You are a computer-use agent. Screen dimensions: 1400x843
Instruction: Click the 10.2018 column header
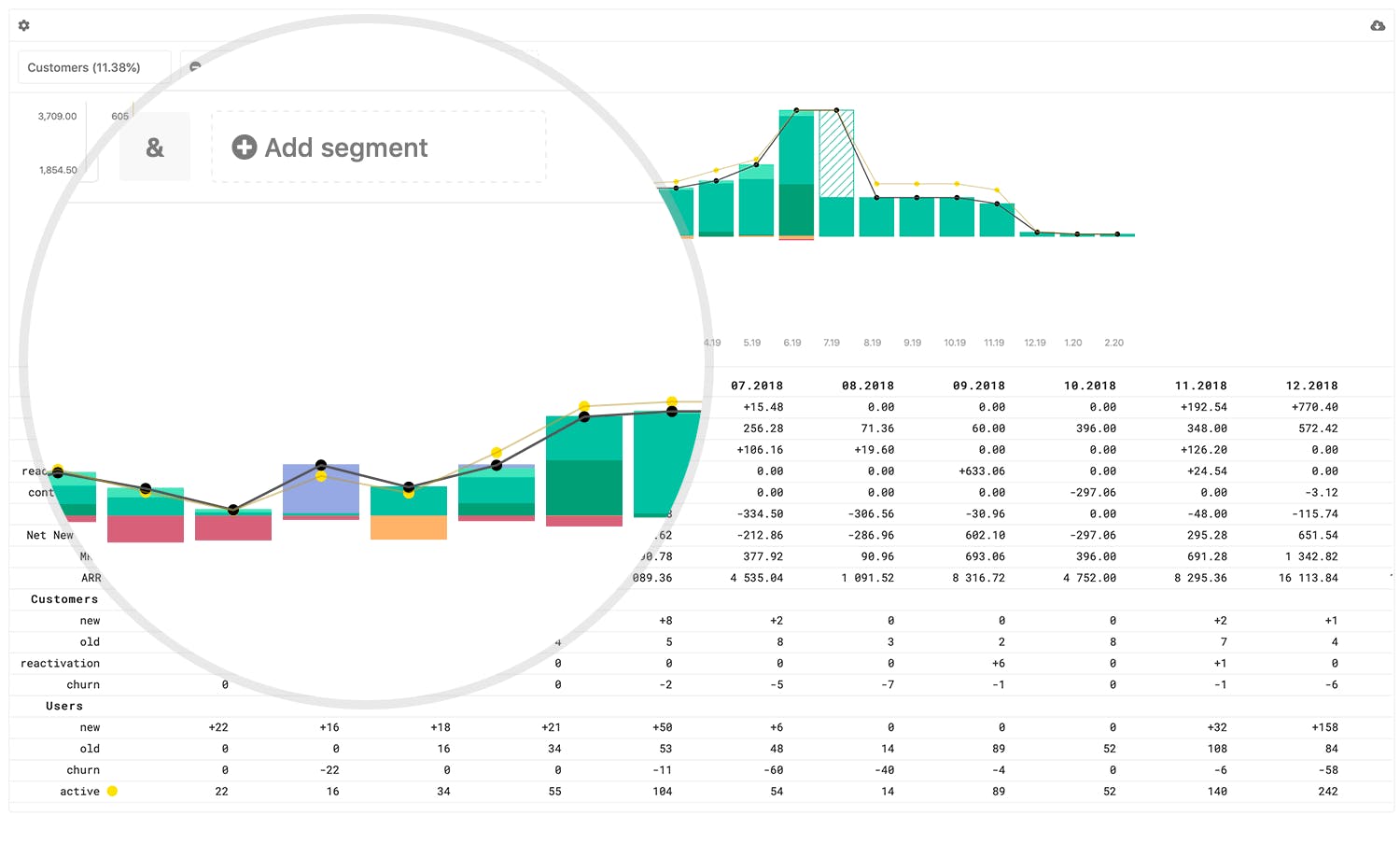click(x=1090, y=386)
